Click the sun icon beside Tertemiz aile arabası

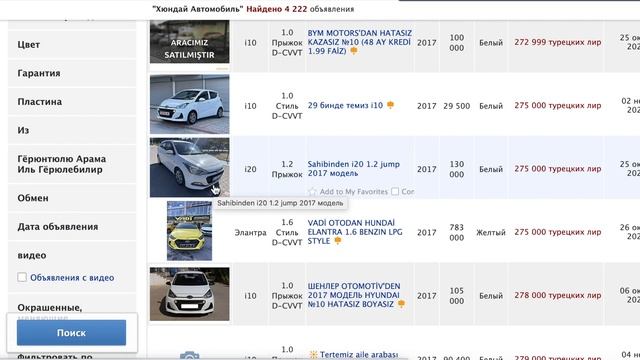pos(313,355)
